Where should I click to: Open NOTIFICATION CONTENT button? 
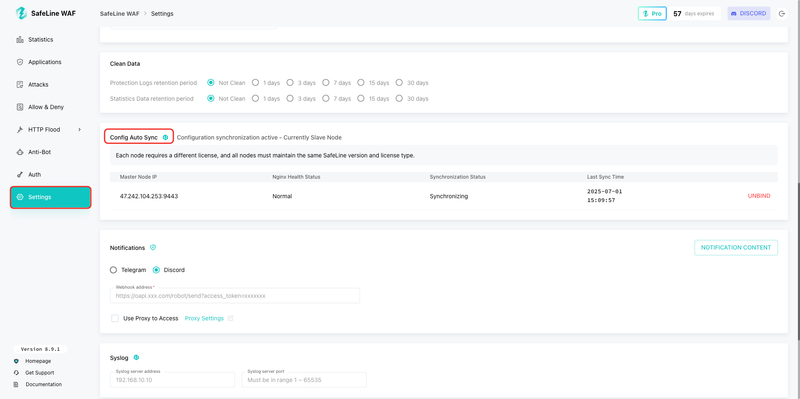736,247
